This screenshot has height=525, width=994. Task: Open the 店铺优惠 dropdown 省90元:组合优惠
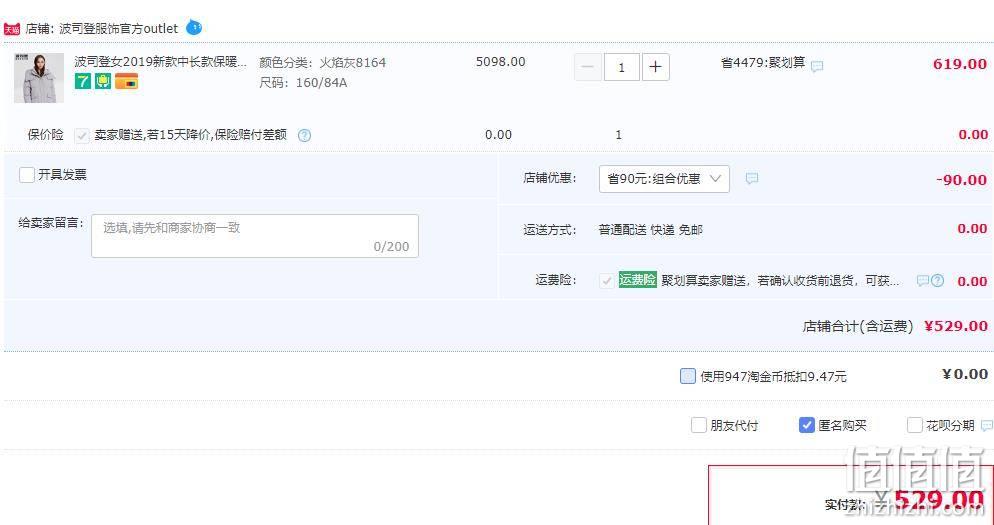[x=664, y=179]
